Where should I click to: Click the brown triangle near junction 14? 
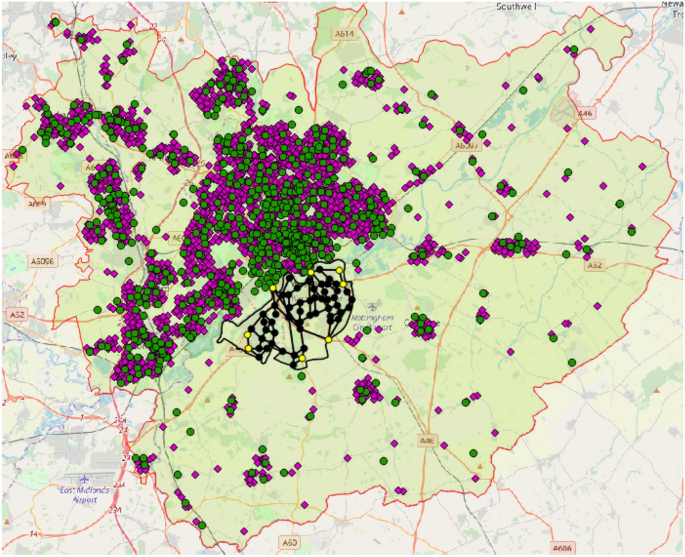[x=7, y=521]
